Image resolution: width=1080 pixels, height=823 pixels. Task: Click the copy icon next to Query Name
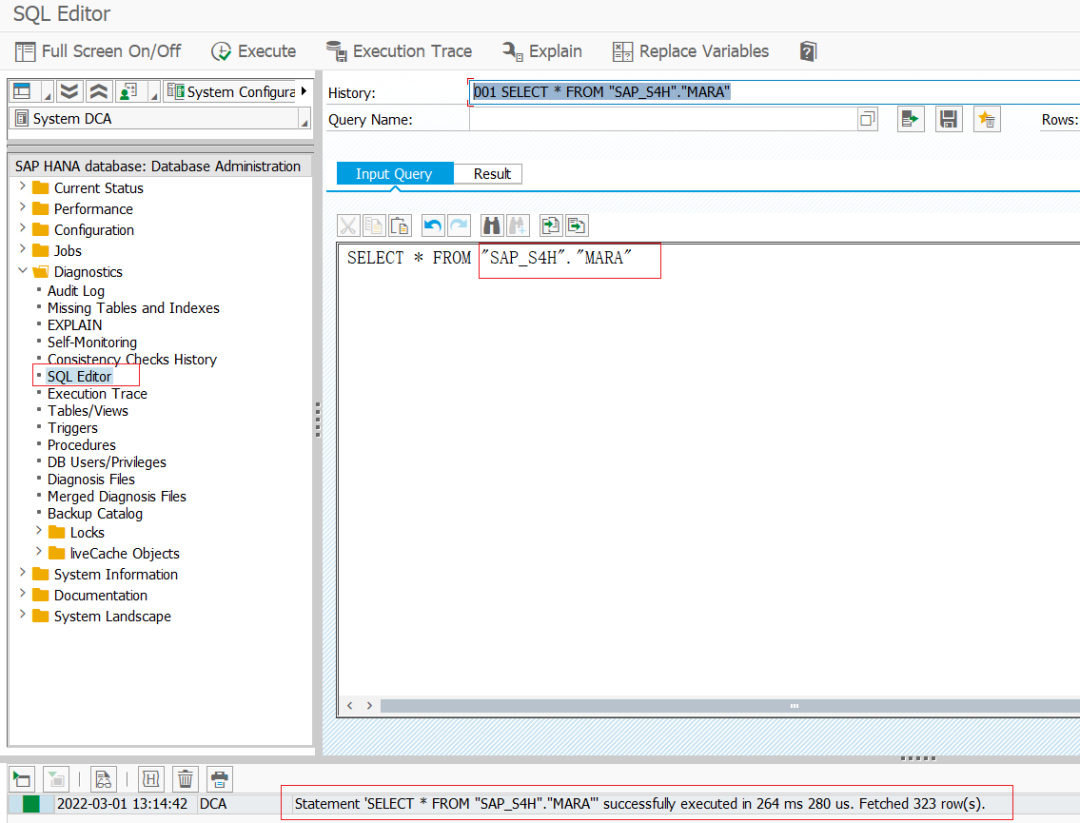point(868,119)
